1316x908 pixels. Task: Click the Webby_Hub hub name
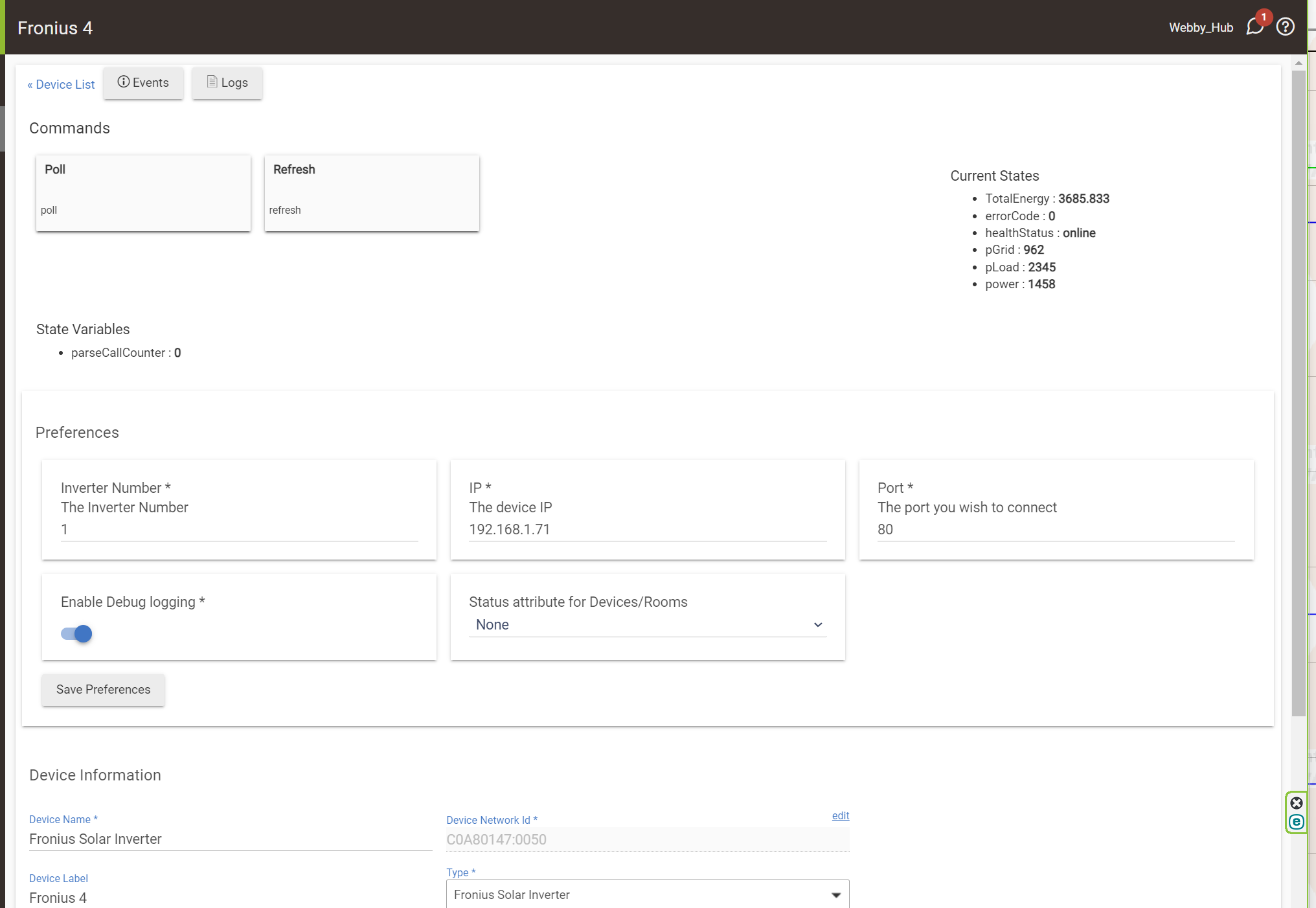pos(1201,27)
